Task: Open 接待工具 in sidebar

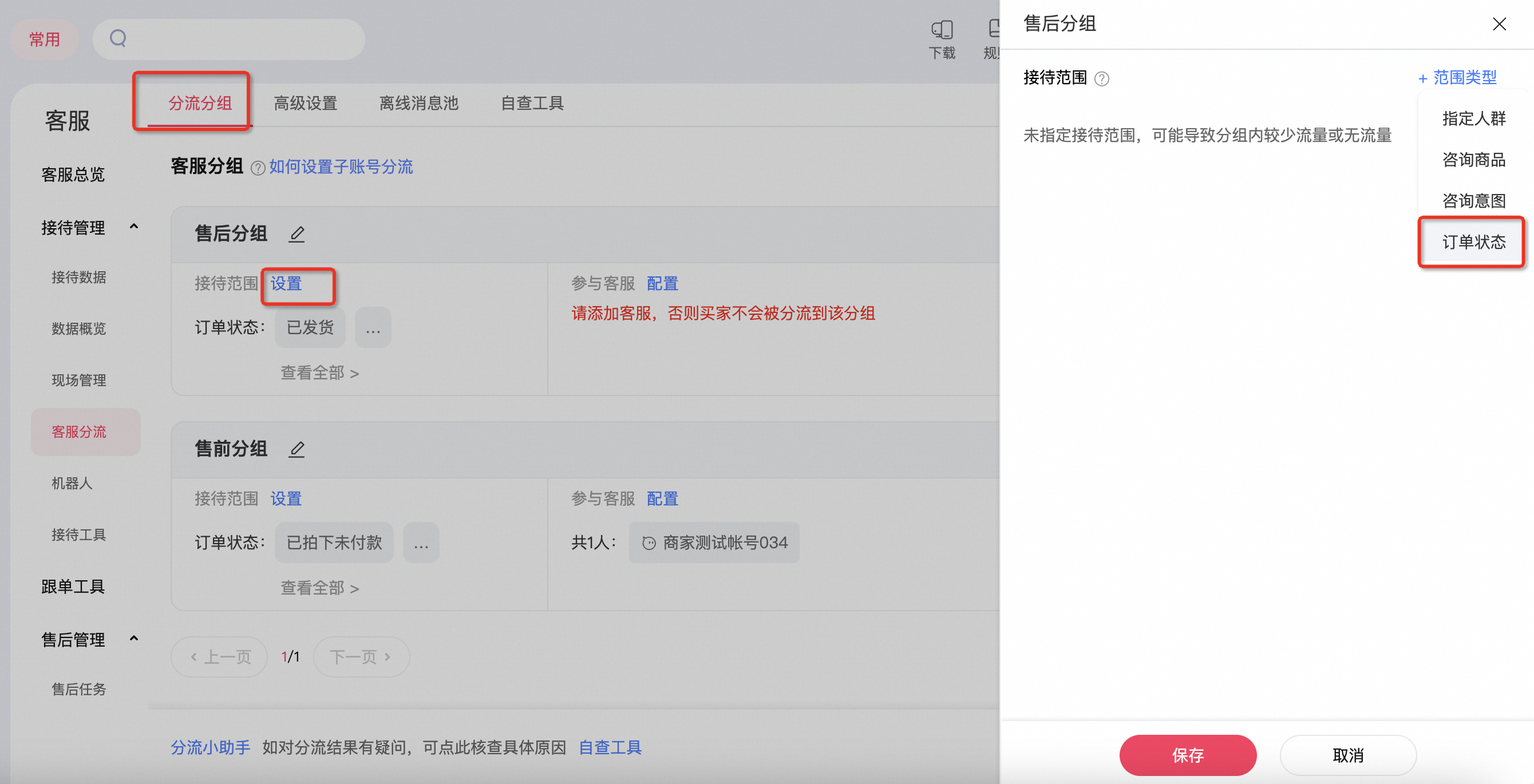Action: click(x=78, y=534)
